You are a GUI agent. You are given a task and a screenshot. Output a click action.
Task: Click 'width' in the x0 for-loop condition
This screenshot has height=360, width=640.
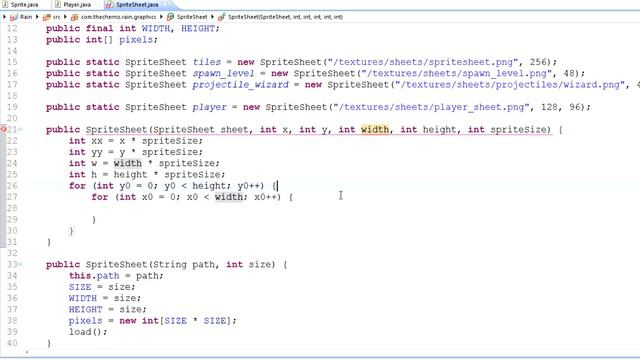coord(229,197)
